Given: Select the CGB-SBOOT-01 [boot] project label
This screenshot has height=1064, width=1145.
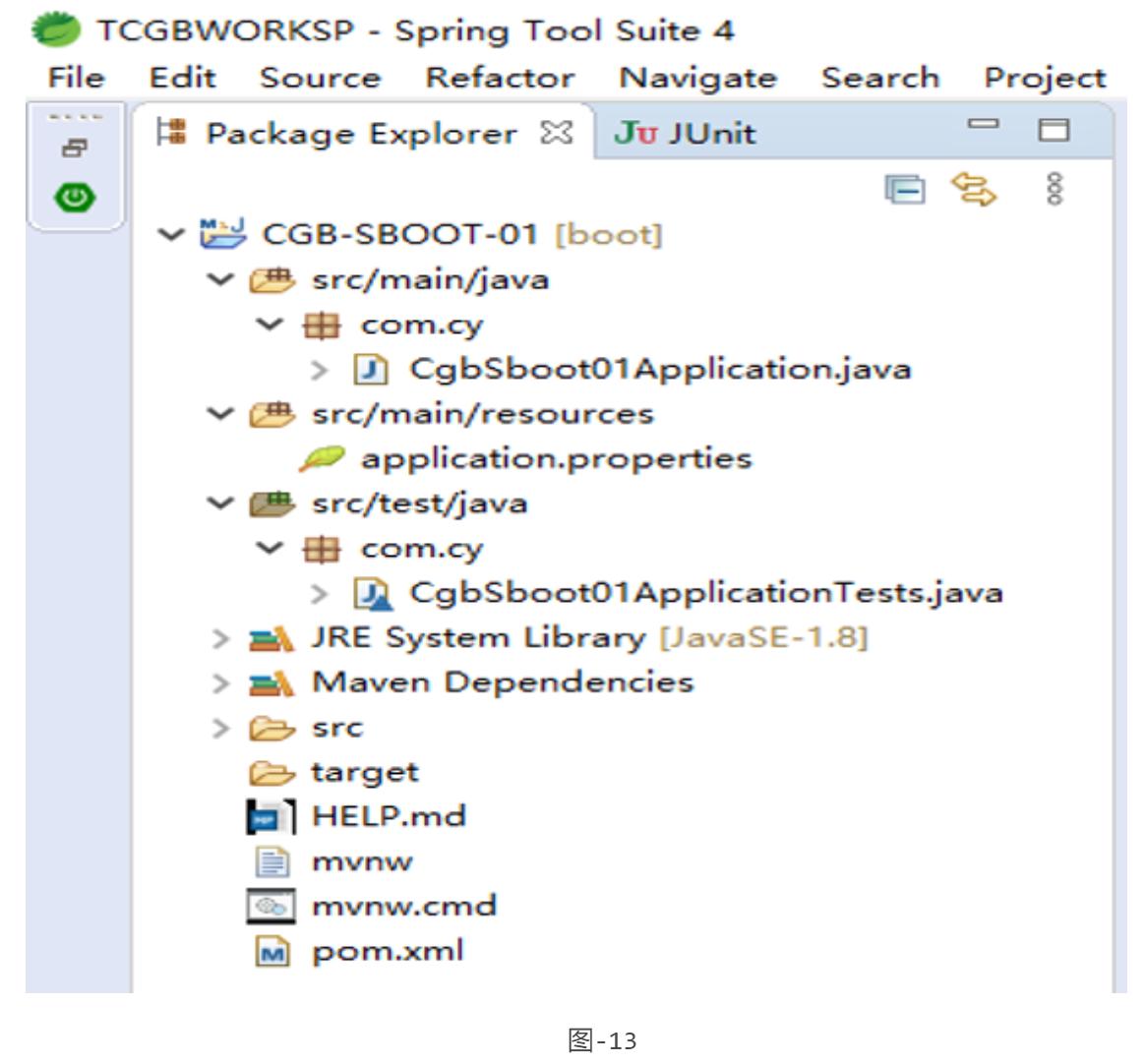Looking at the screenshot, I should click(462, 235).
